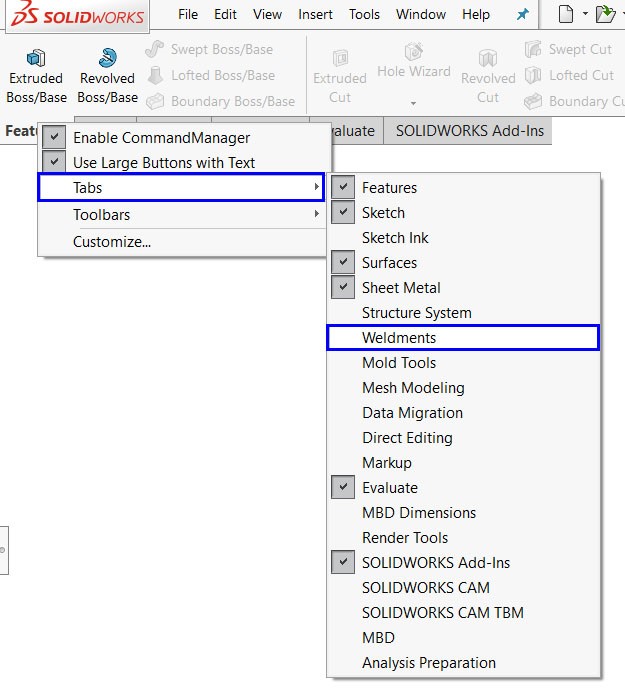Click the Extruded Boss/Base tool icon
The image size is (625, 689).
point(36,58)
